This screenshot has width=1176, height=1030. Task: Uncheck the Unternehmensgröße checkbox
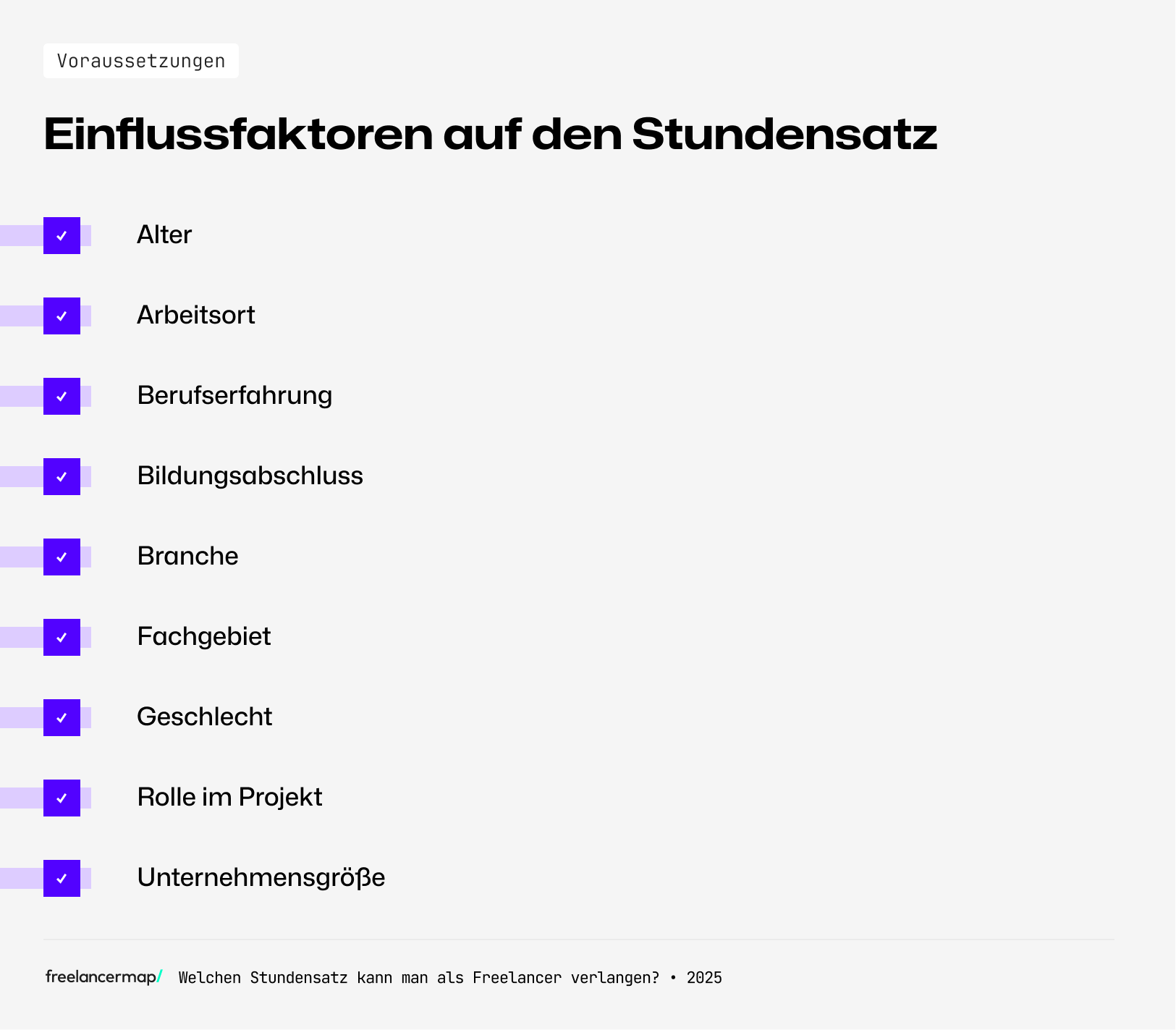coord(62,879)
